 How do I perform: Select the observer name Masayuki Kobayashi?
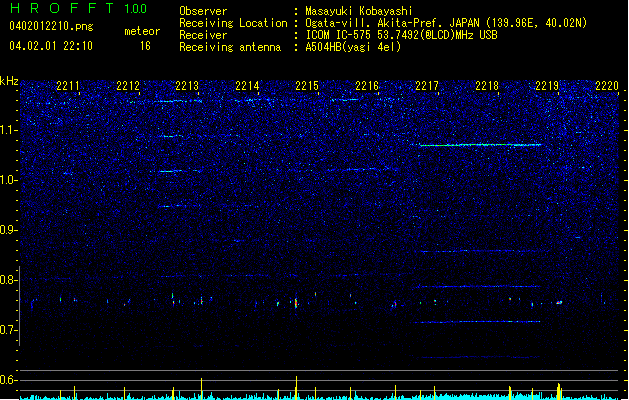(x=359, y=11)
